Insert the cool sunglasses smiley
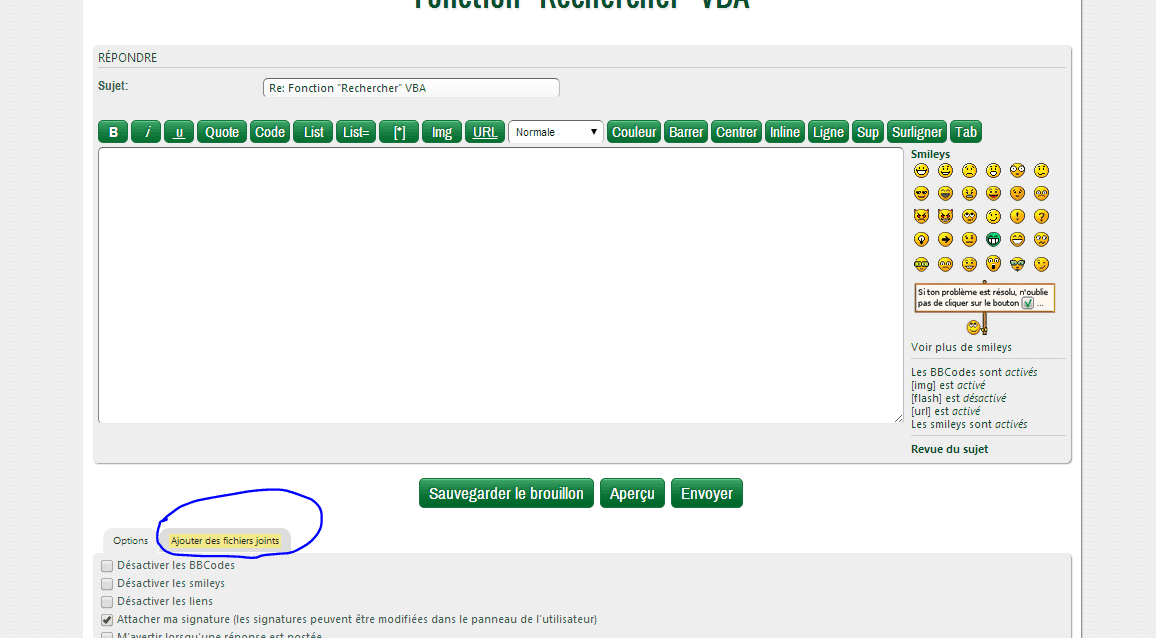 coord(922,193)
